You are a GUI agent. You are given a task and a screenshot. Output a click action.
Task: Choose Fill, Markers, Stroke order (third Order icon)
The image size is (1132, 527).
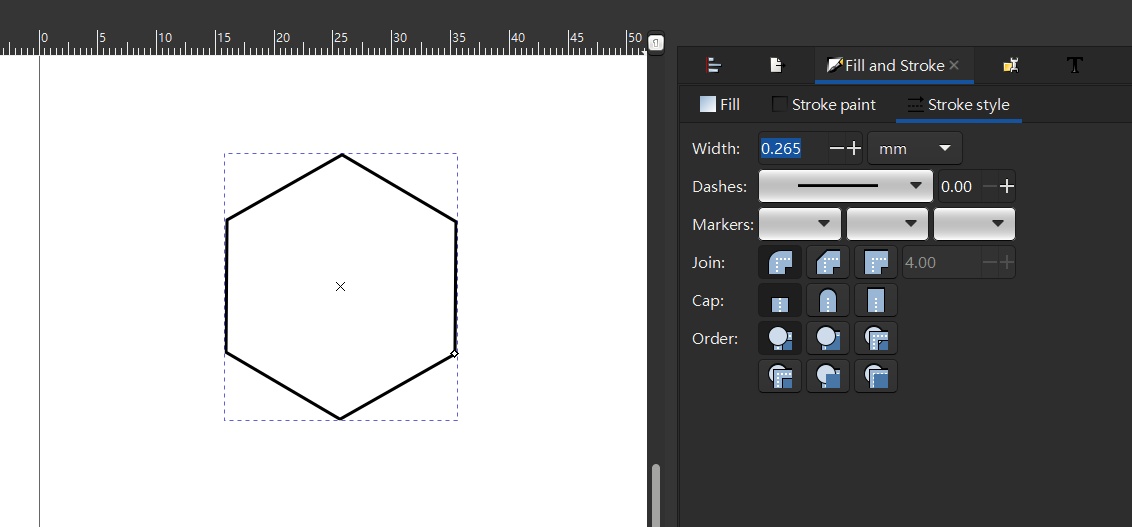(x=876, y=338)
